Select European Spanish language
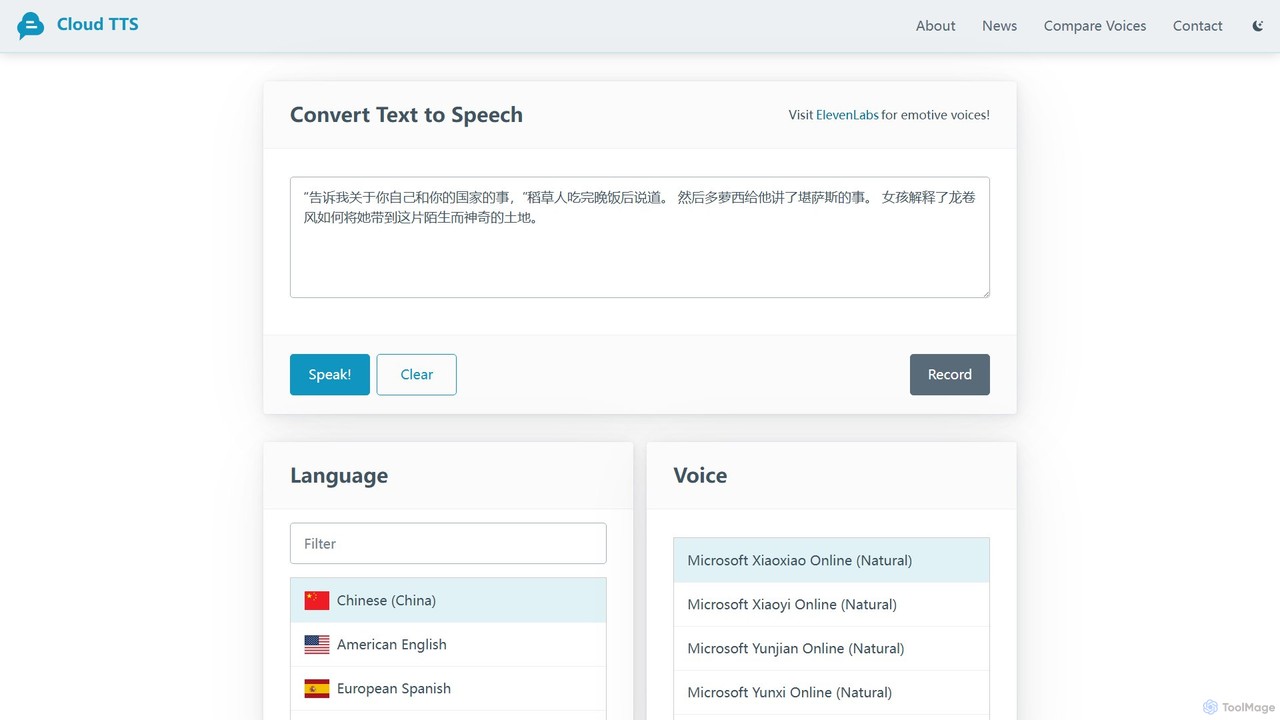This screenshot has height=720, width=1280. coord(448,688)
